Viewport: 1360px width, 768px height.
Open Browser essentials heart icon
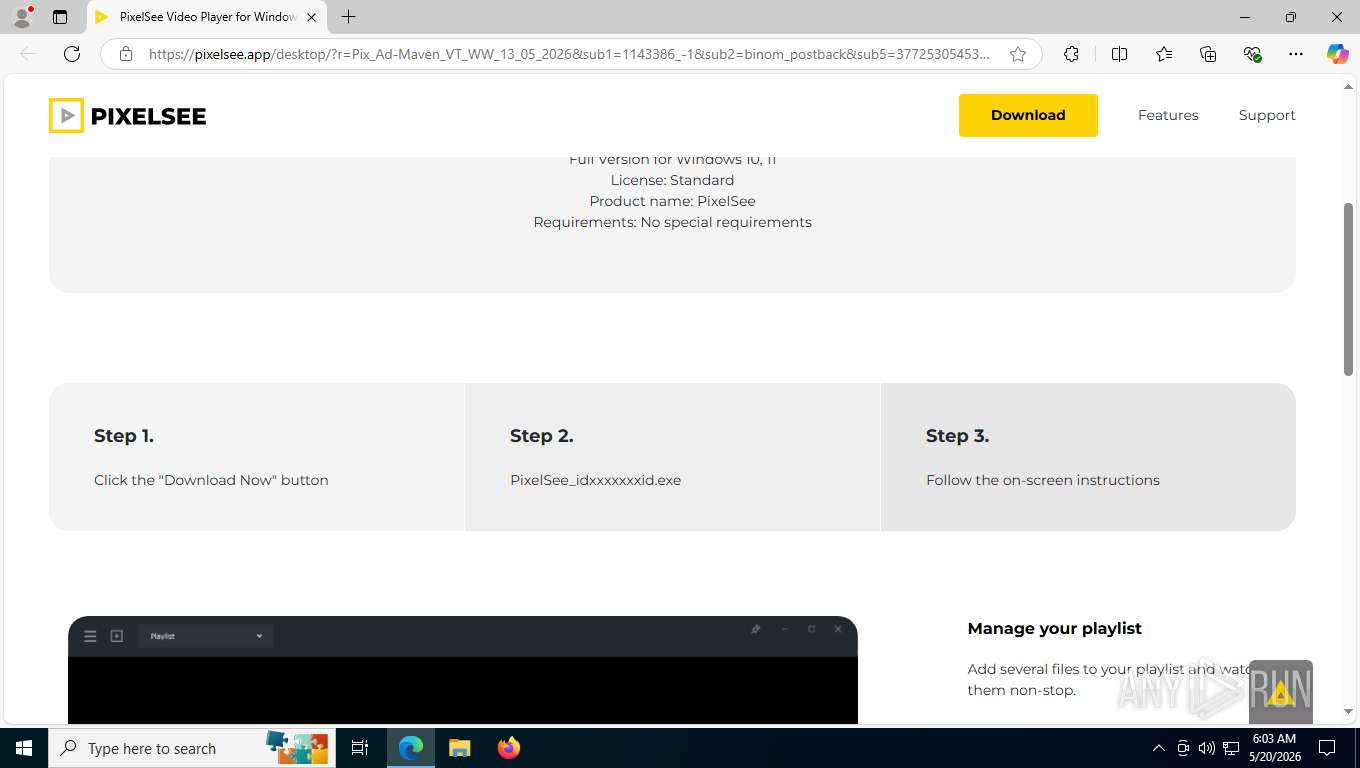(x=1252, y=54)
